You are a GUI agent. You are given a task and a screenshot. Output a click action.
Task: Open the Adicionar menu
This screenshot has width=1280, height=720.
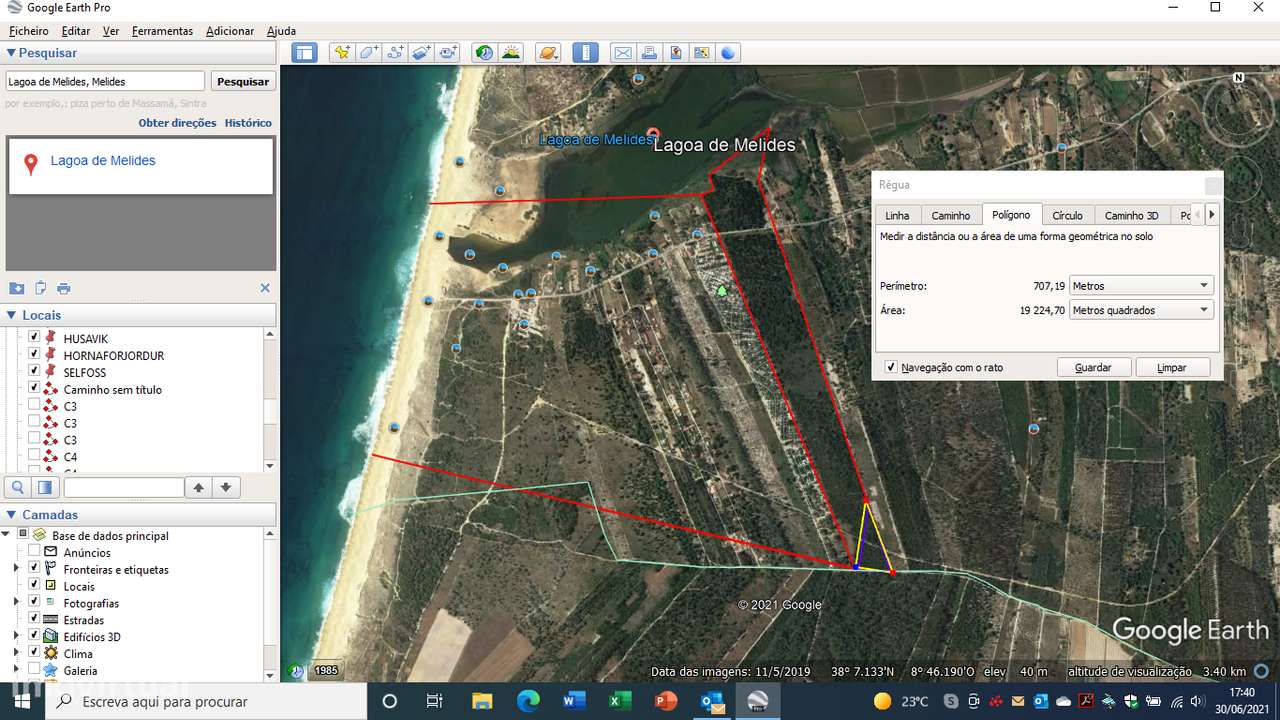[x=230, y=31]
